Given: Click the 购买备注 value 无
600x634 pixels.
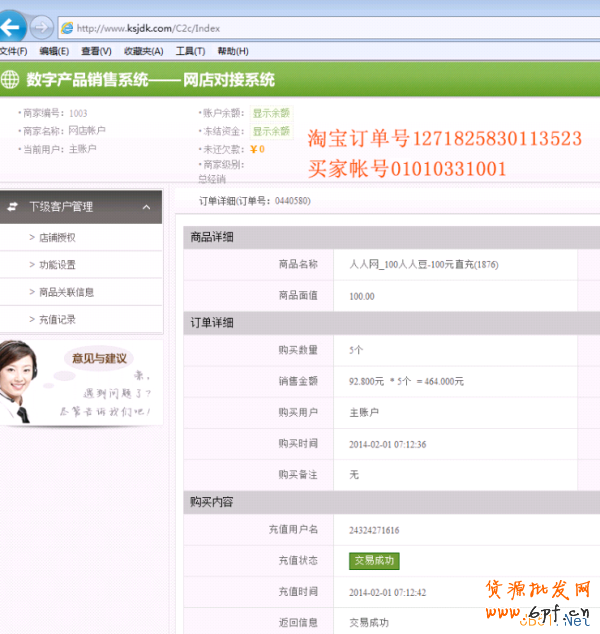Looking at the screenshot, I should tap(354, 474).
